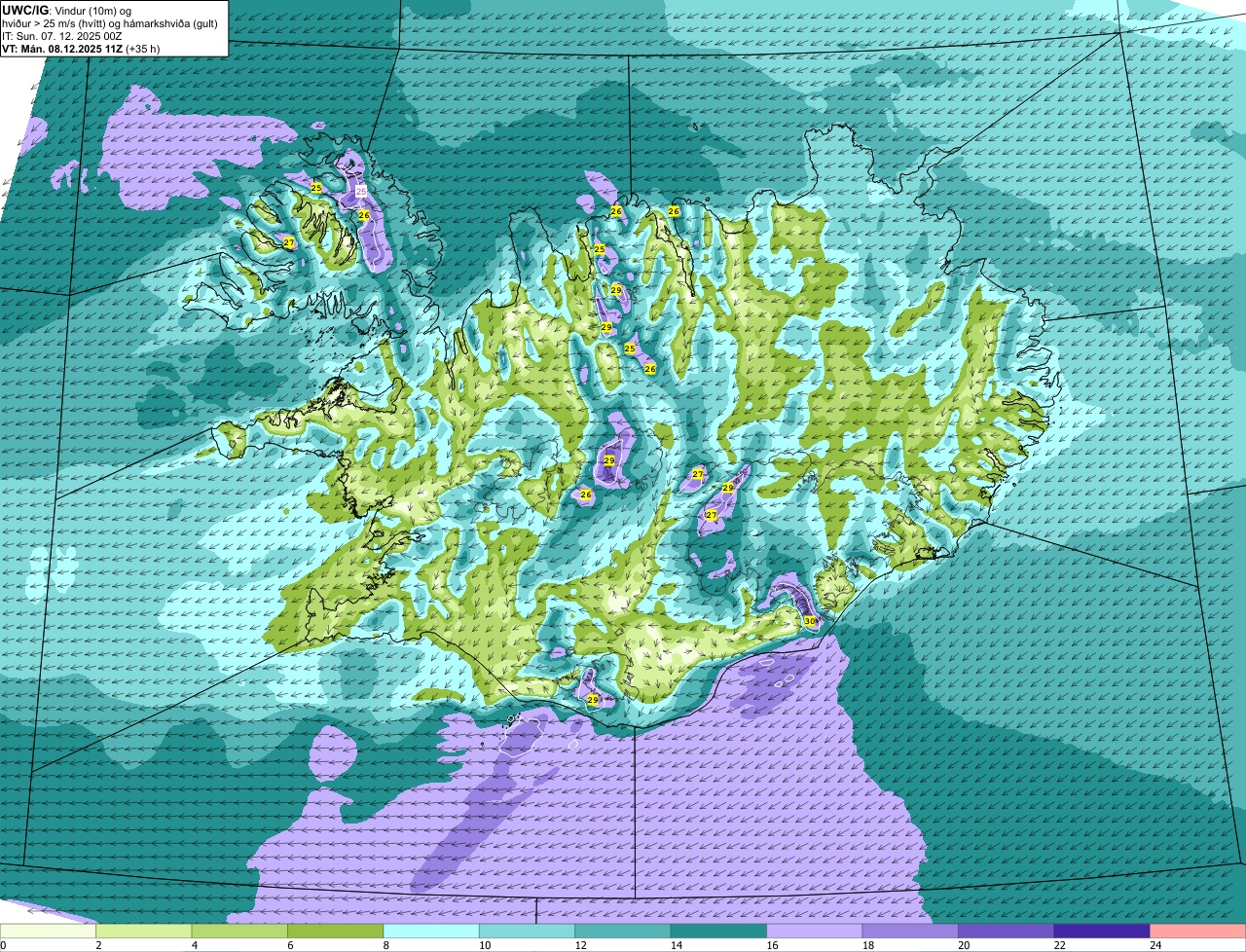Click the scale tick label 14

[x=677, y=945]
